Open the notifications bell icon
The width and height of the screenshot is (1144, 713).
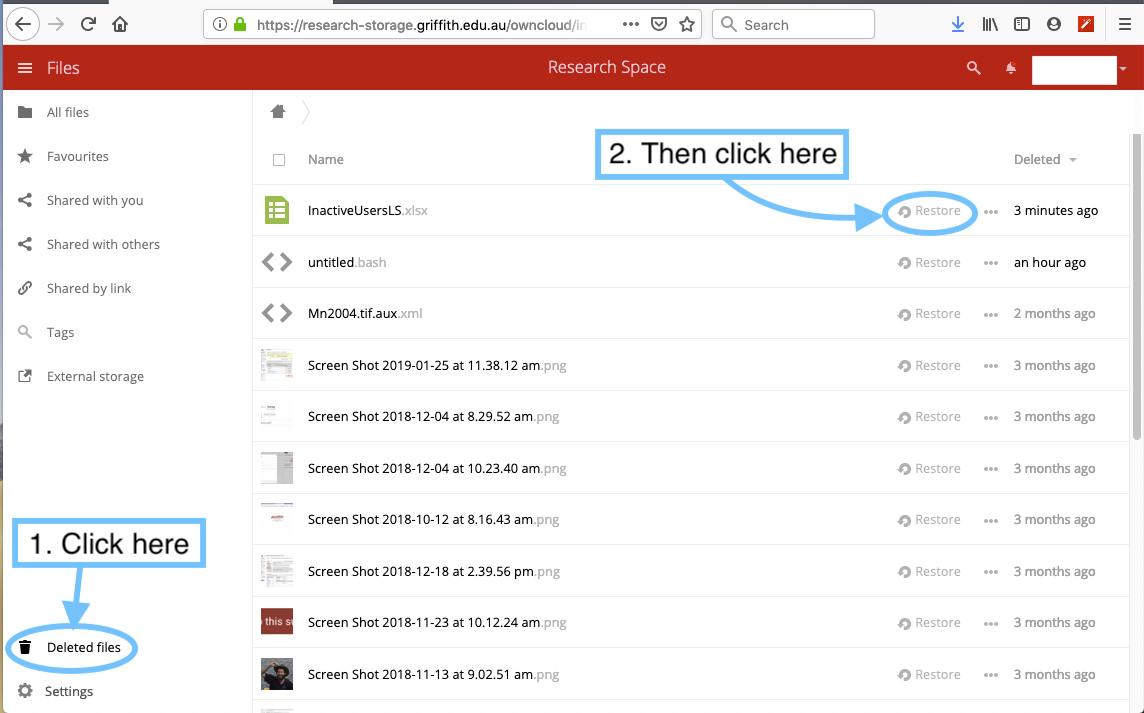pos(1011,68)
